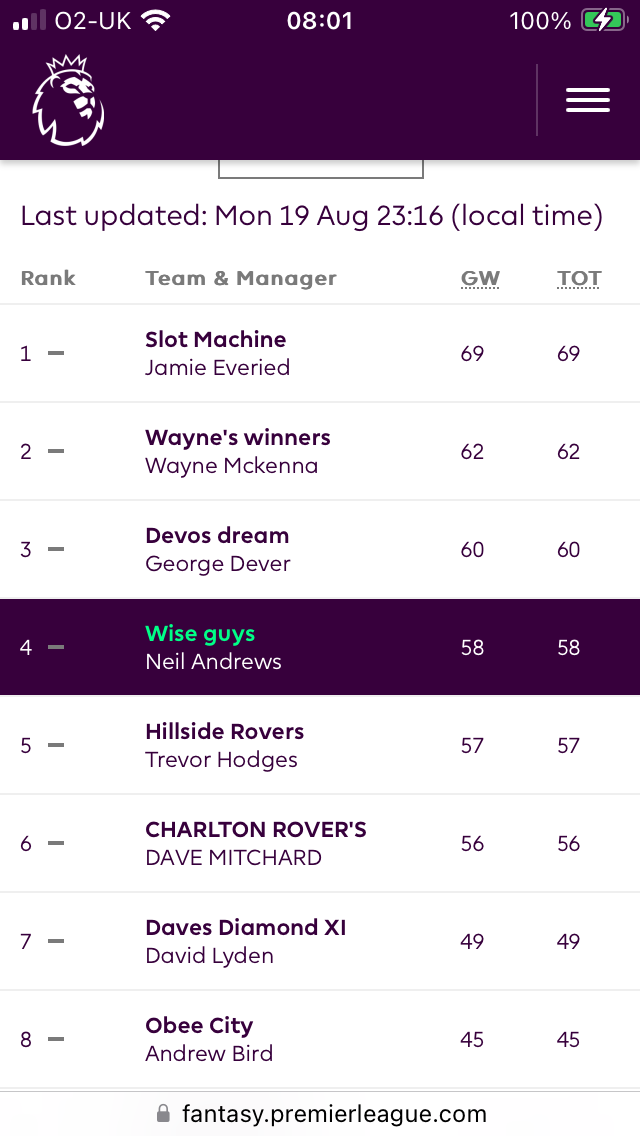
Task: Tap the rank-unchanged dash beside rank 1
Action: coord(57,353)
